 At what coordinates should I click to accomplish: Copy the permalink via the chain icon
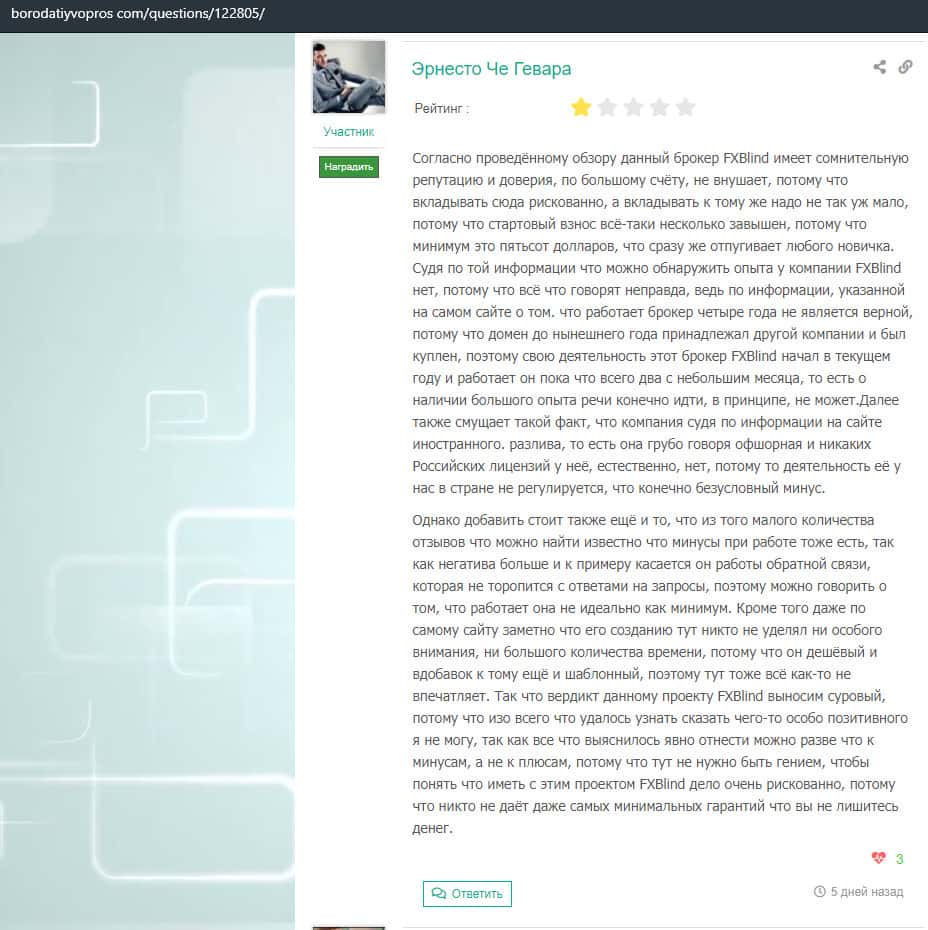pyautogui.click(x=905, y=67)
